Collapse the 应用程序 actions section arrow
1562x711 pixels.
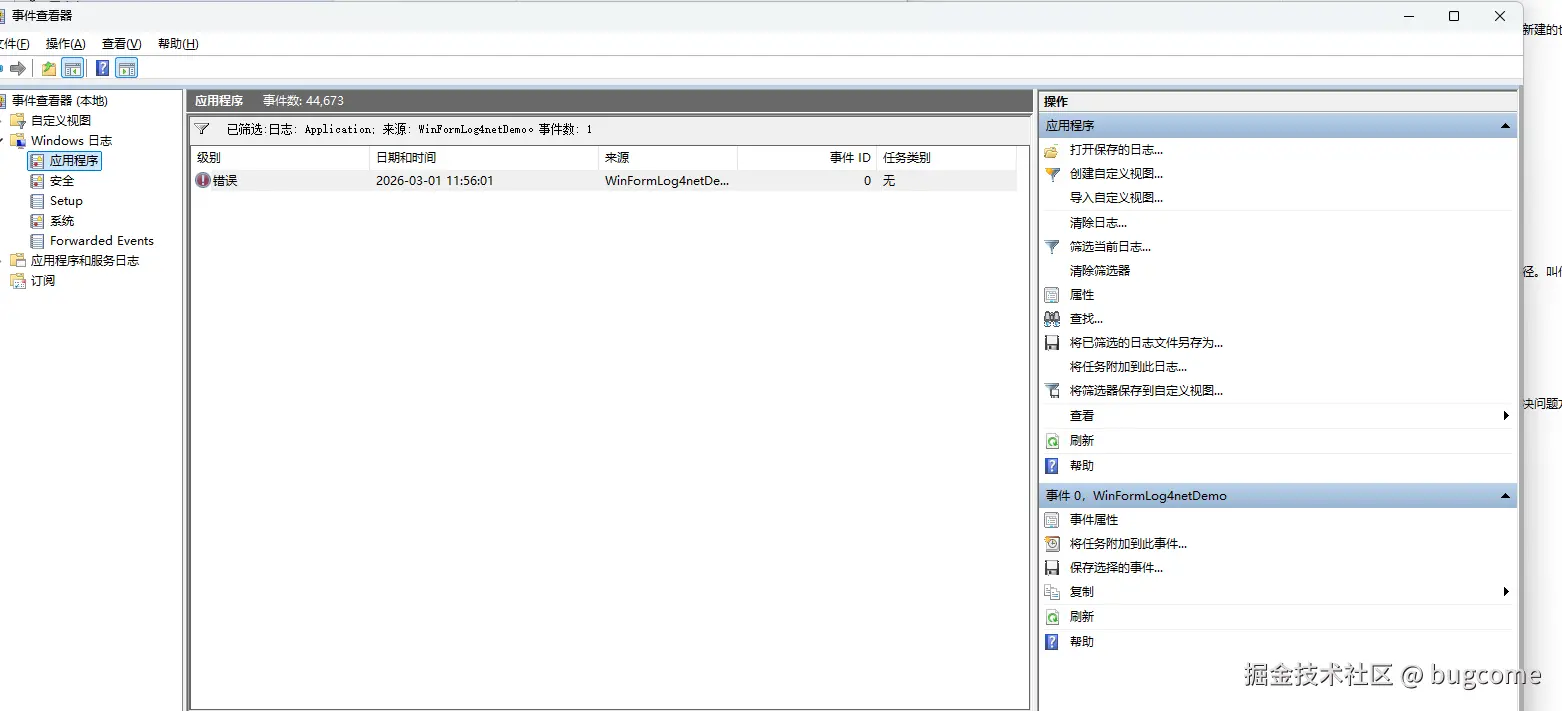1505,126
